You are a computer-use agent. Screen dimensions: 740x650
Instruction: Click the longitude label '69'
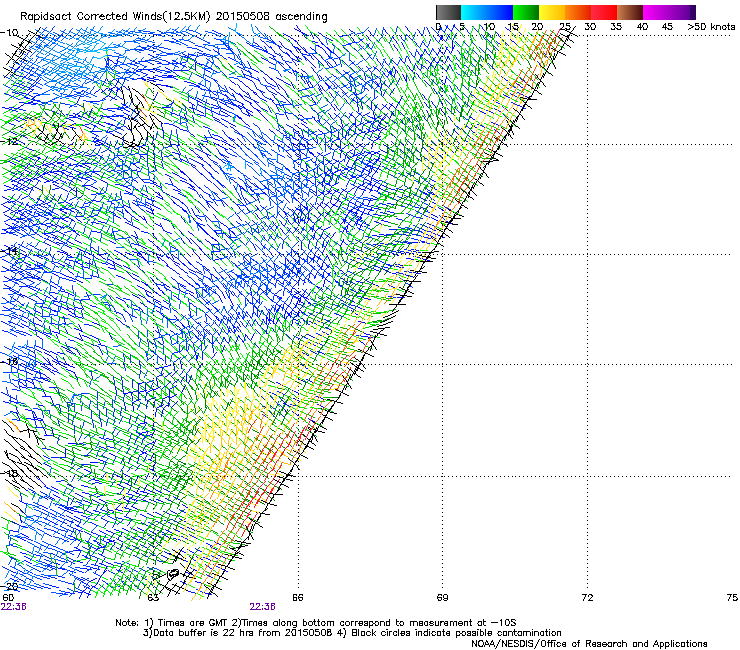442,598
